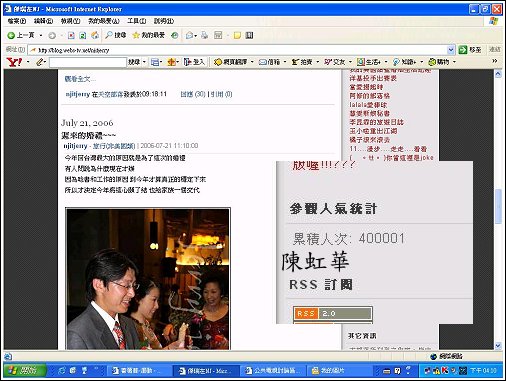506x381 pixels.
Task: Open the address bar history dropdown arrow
Action: pos(451,50)
